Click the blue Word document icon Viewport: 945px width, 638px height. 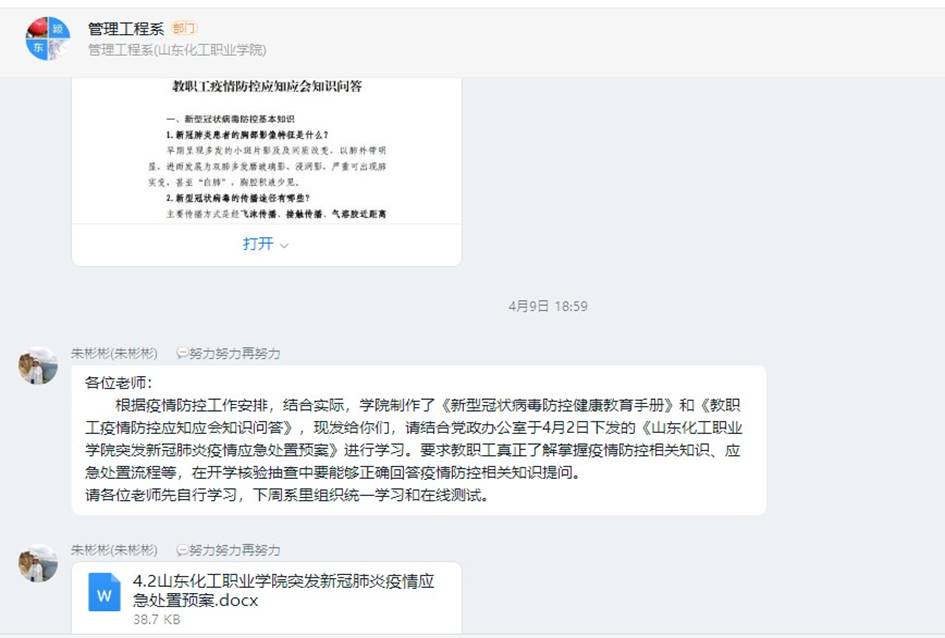104,593
